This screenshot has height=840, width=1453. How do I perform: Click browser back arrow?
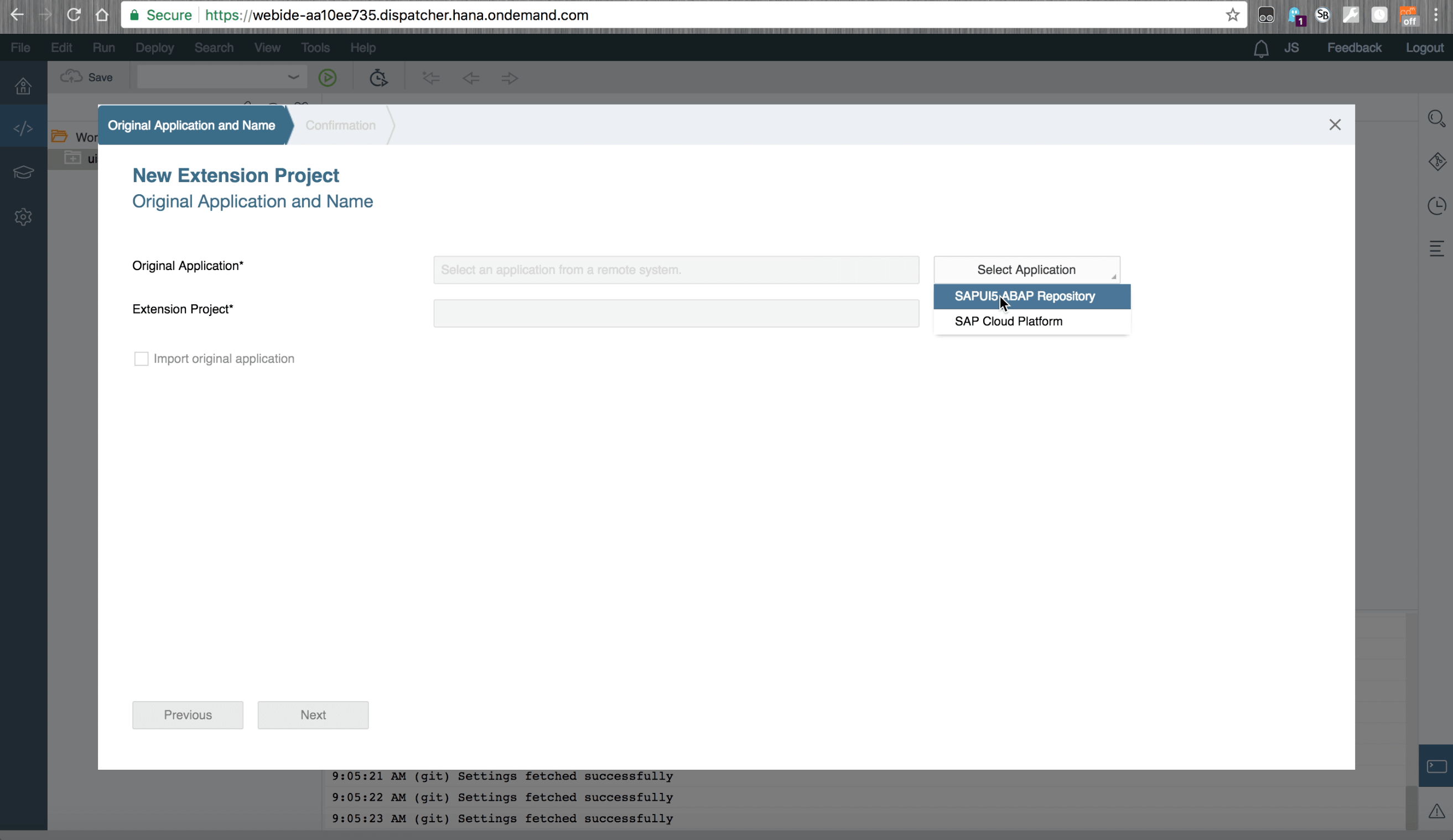pos(17,15)
